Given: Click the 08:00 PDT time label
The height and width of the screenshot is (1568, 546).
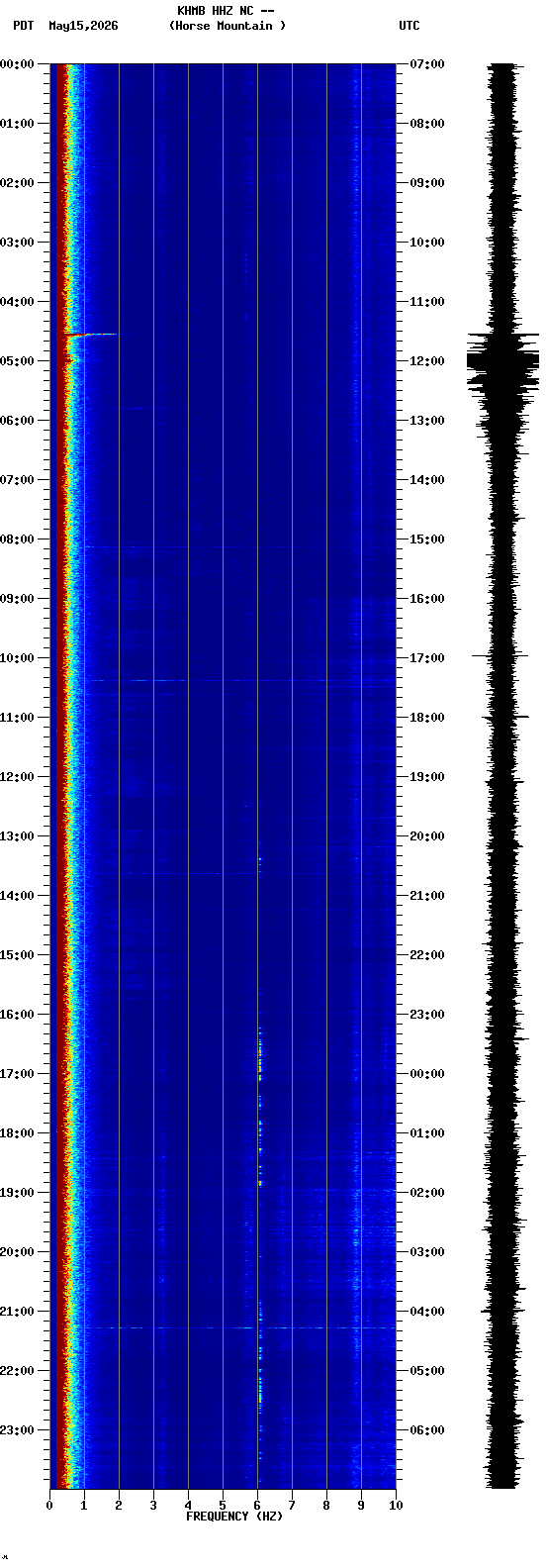Looking at the screenshot, I should [x=18, y=539].
